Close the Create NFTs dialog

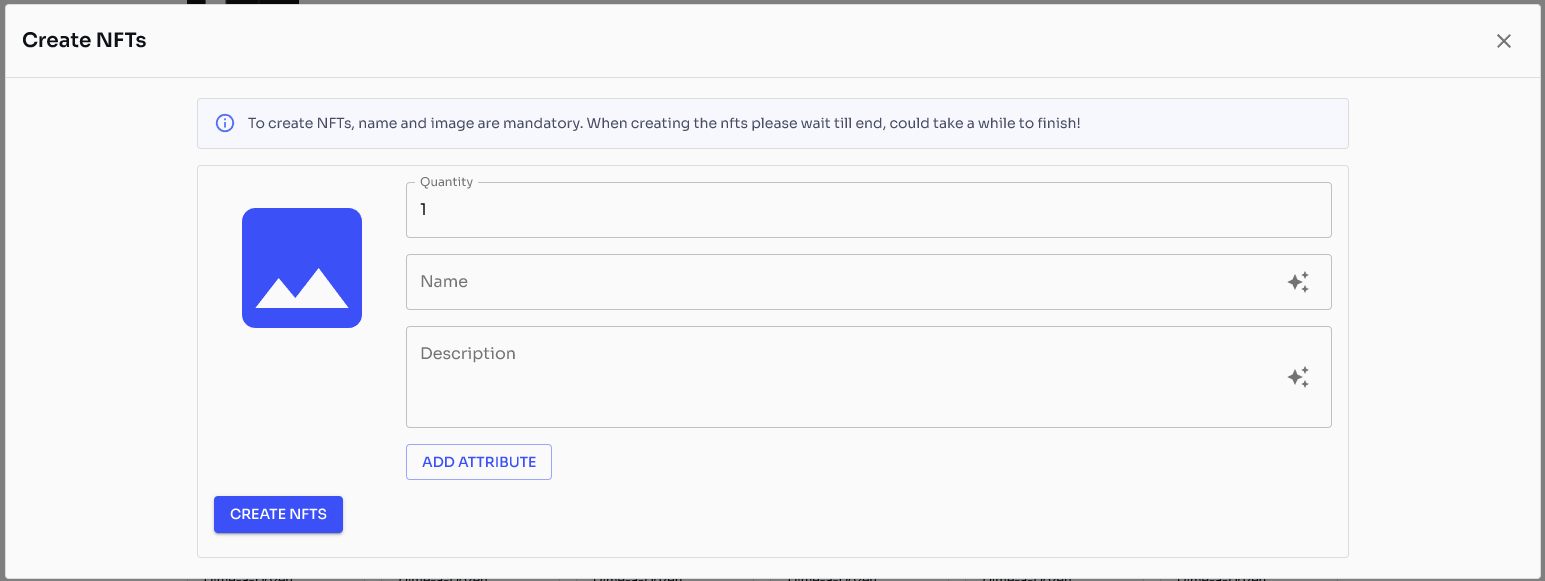[1503, 41]
